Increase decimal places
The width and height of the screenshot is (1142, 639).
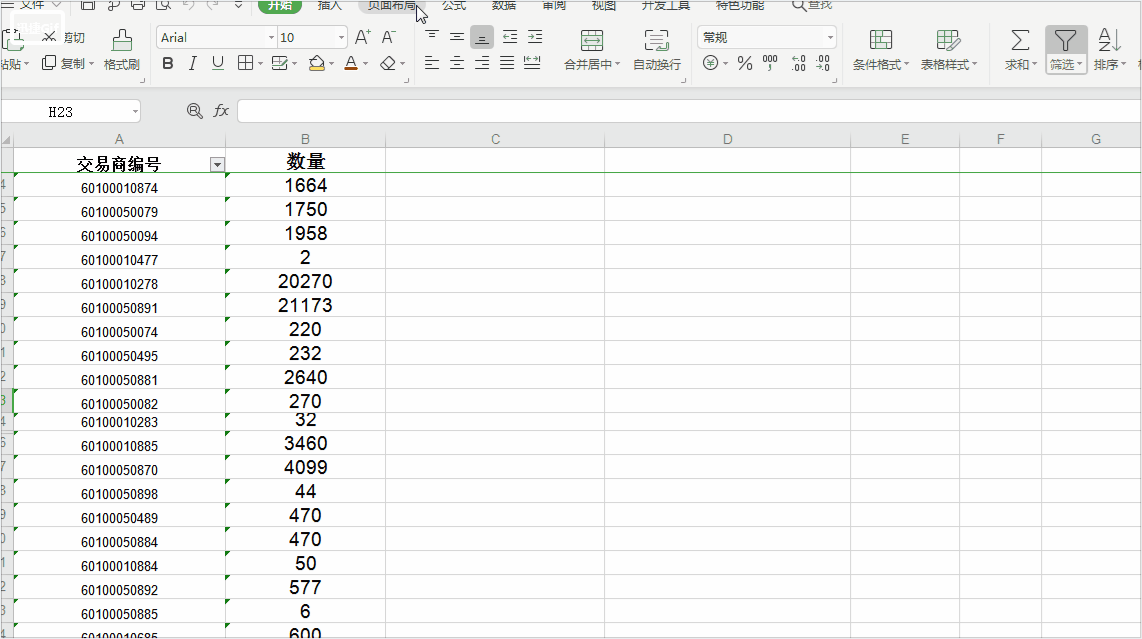798,63
